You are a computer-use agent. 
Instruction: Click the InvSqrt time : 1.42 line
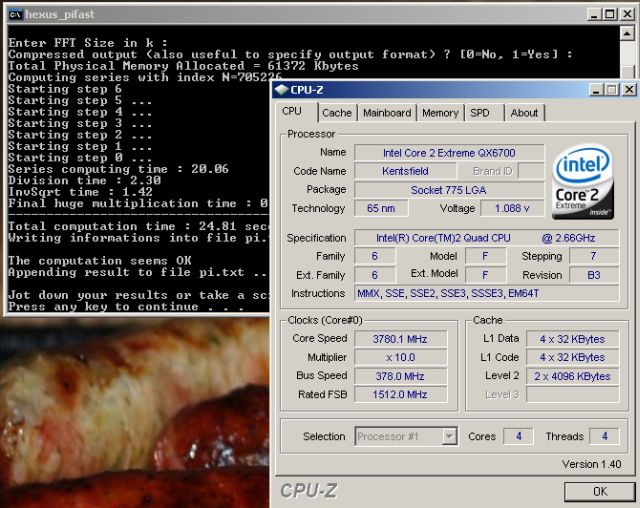80,192
